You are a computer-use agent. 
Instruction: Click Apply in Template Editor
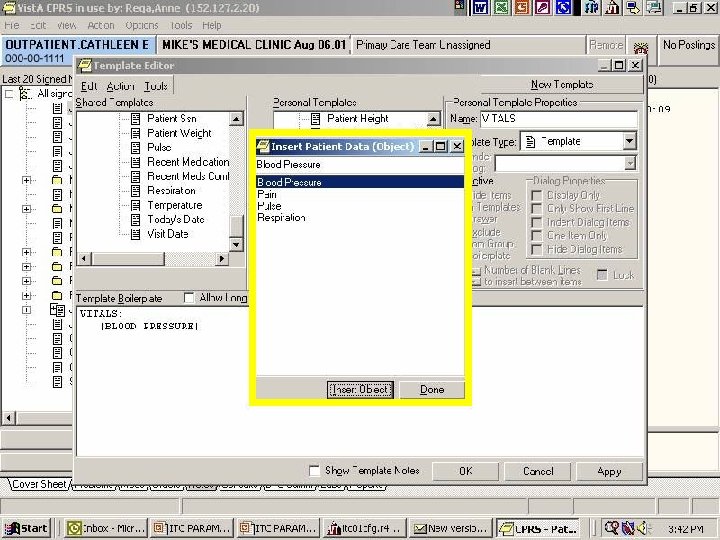[x=609, y=472]
